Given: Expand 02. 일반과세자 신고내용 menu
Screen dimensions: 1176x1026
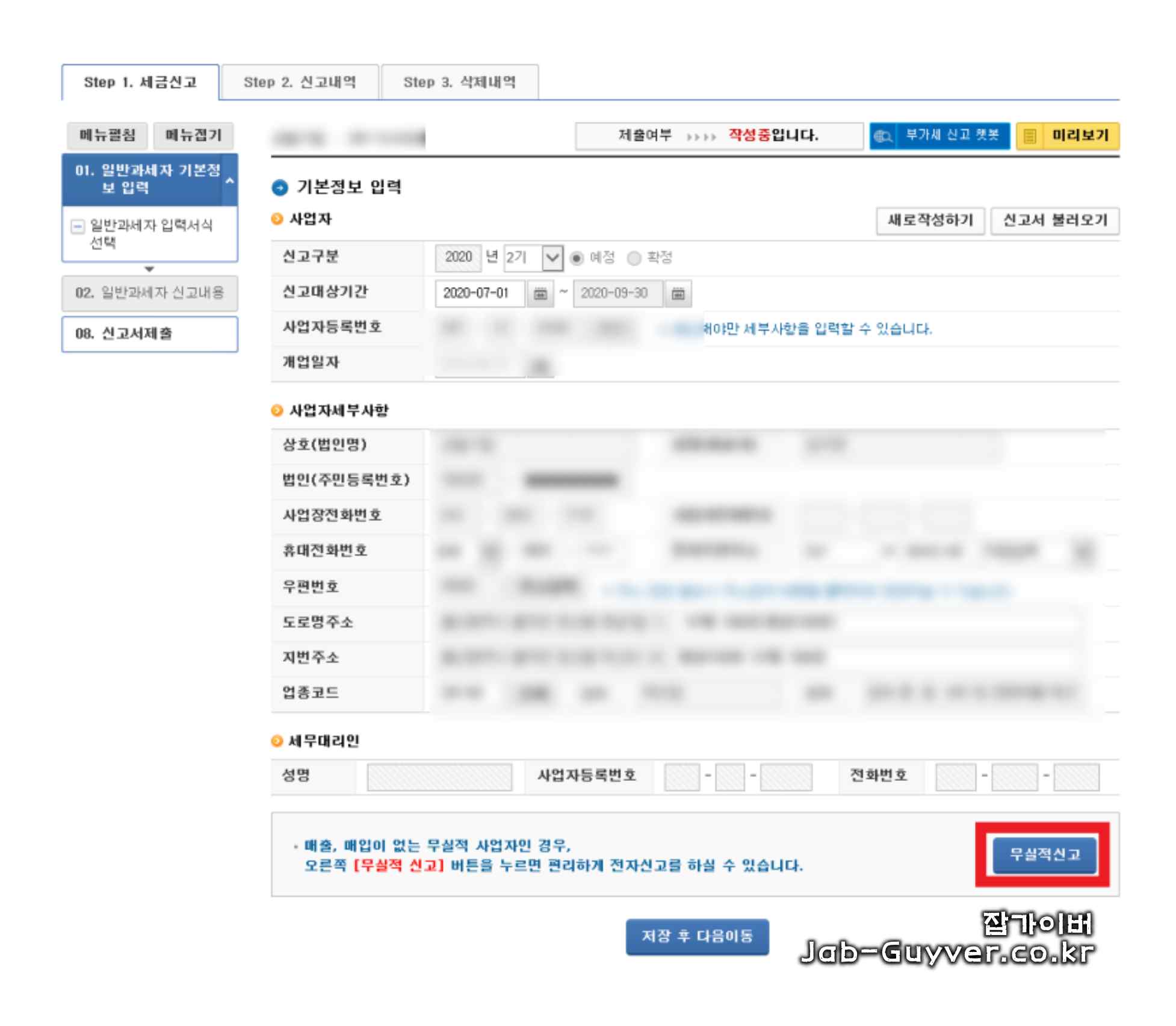Looking at the screenshot, I should pos(149,293).
